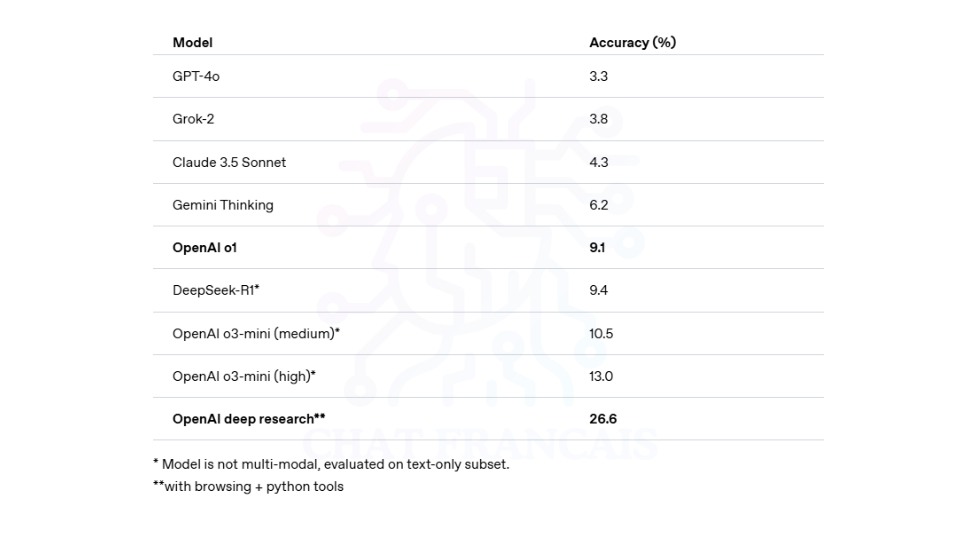Click OpenAI o3-mini (high)* row label
Screen dimensions: 960x540
pyautogui.click(x=244, y=376)
